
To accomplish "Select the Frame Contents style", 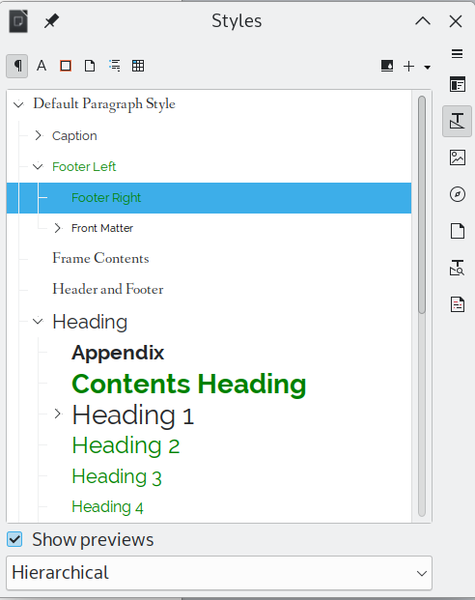I will (101, 258).
